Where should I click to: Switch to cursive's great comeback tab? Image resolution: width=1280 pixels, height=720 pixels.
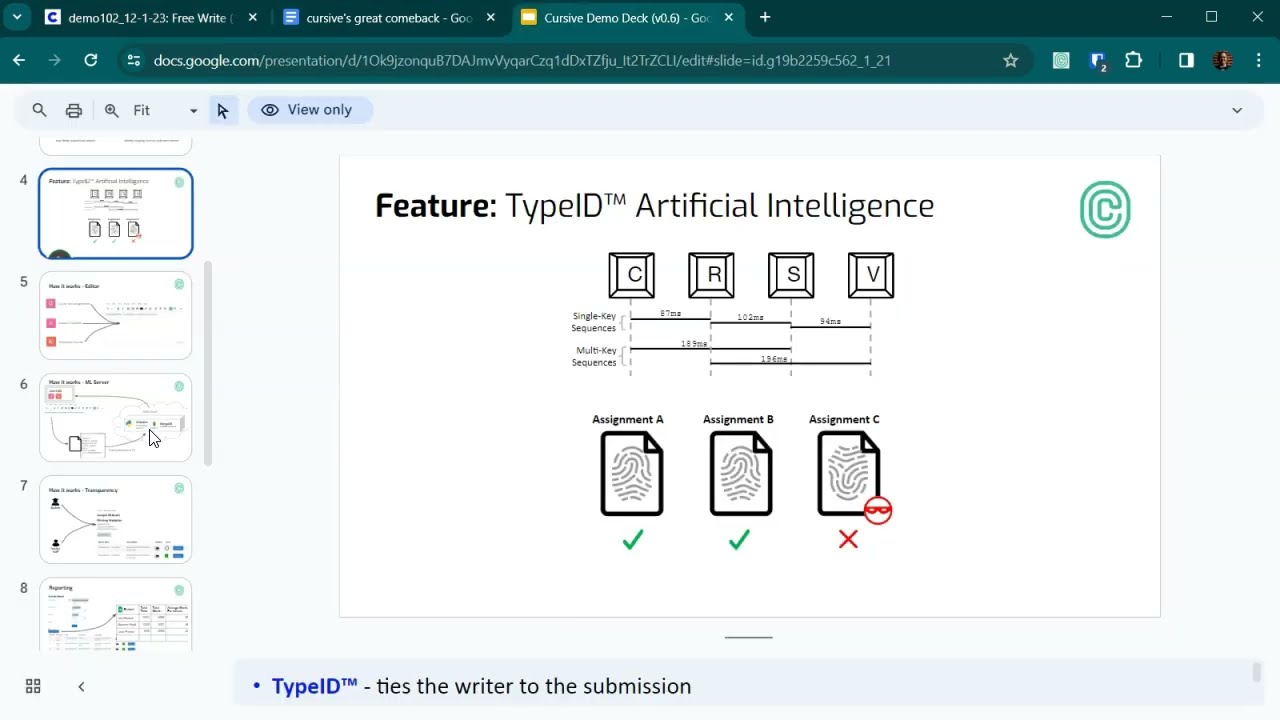[390, 18]
